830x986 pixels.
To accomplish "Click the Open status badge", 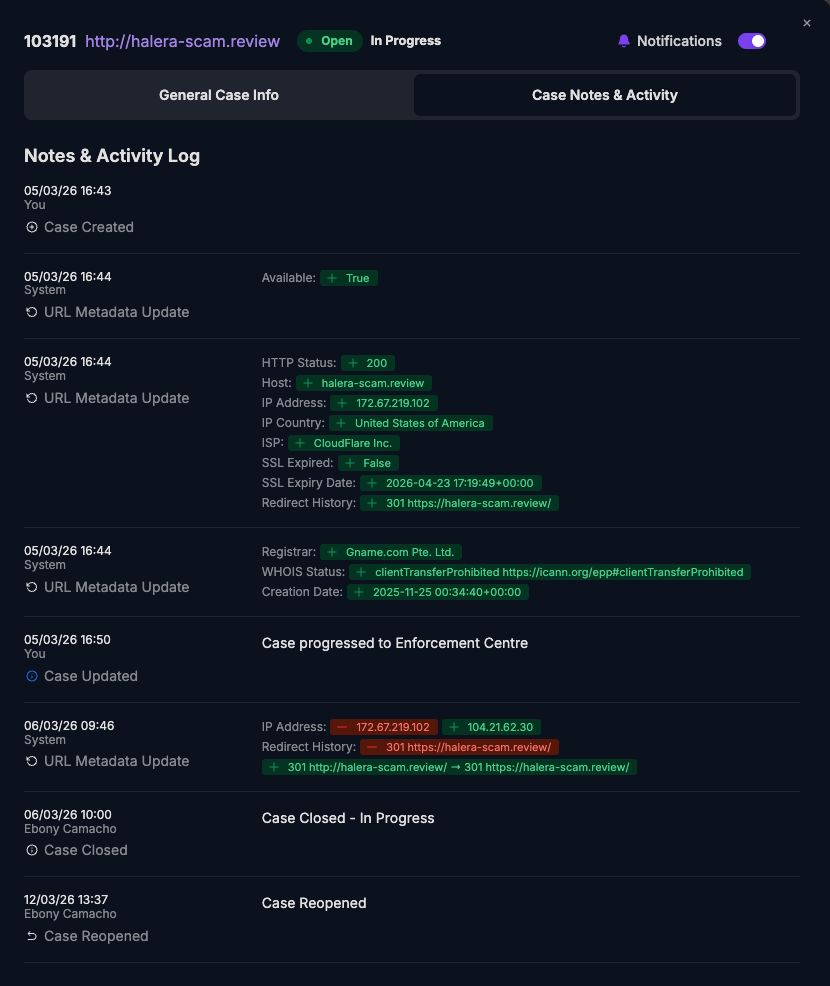I will pyautogui.click(x=330, y=41).
